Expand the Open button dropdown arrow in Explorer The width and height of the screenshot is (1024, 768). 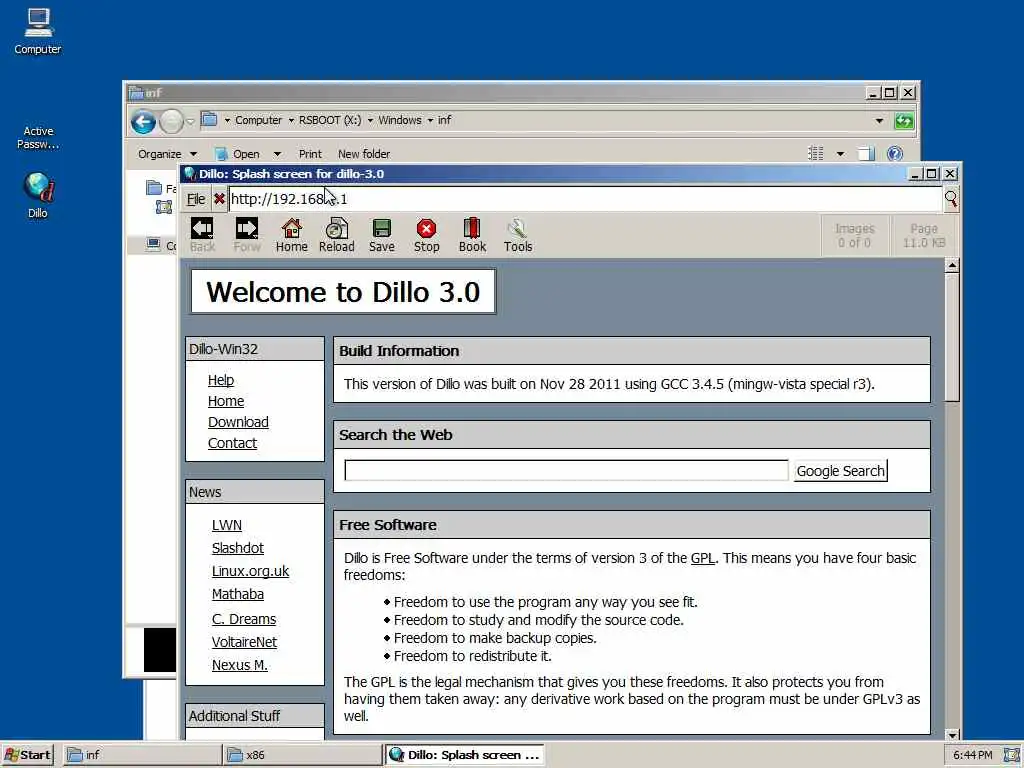tap(277, 154)
